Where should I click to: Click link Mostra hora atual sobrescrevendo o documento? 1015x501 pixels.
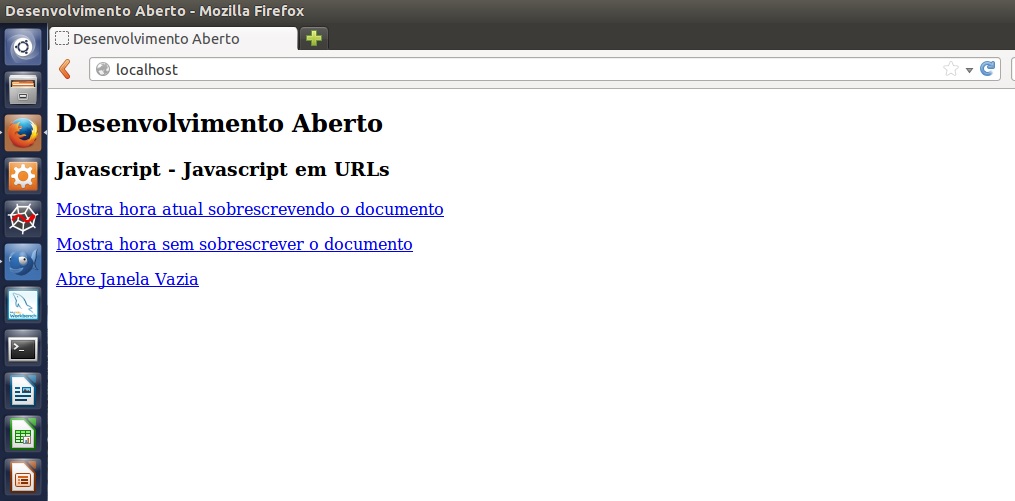click(249, 209)
